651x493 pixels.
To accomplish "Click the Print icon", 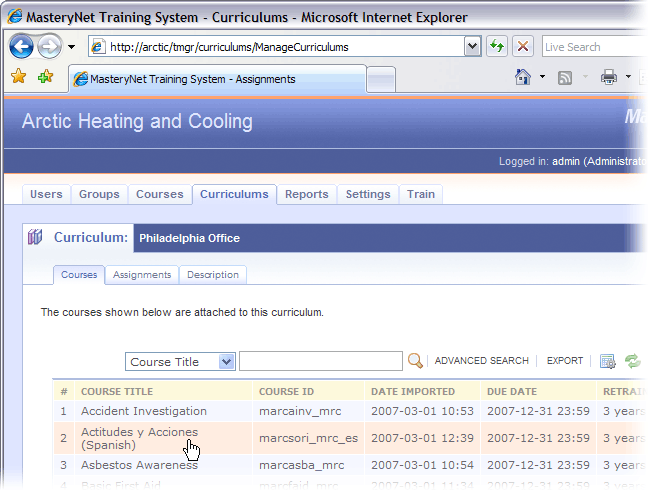I will click(609, 77).
